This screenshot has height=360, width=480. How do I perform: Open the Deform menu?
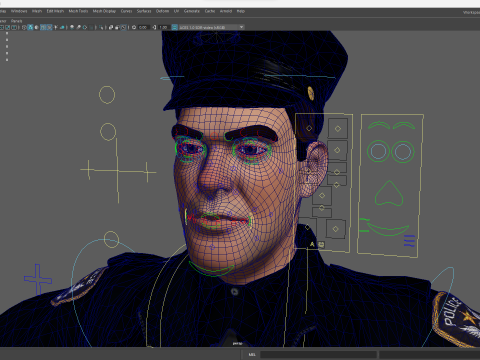tap(162, 11)
